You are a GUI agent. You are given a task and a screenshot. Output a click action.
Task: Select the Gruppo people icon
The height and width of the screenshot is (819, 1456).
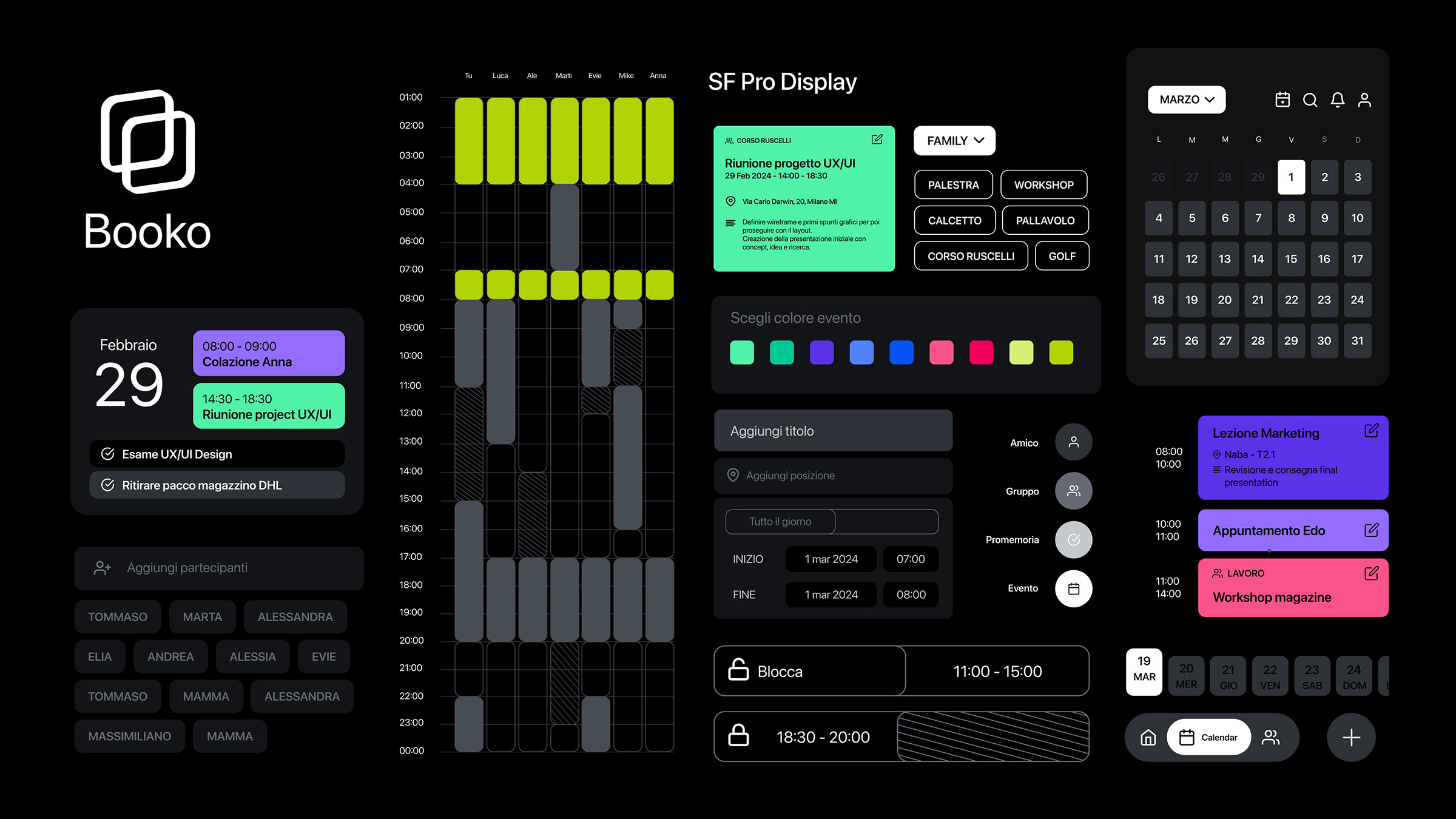pos(1074,491)
